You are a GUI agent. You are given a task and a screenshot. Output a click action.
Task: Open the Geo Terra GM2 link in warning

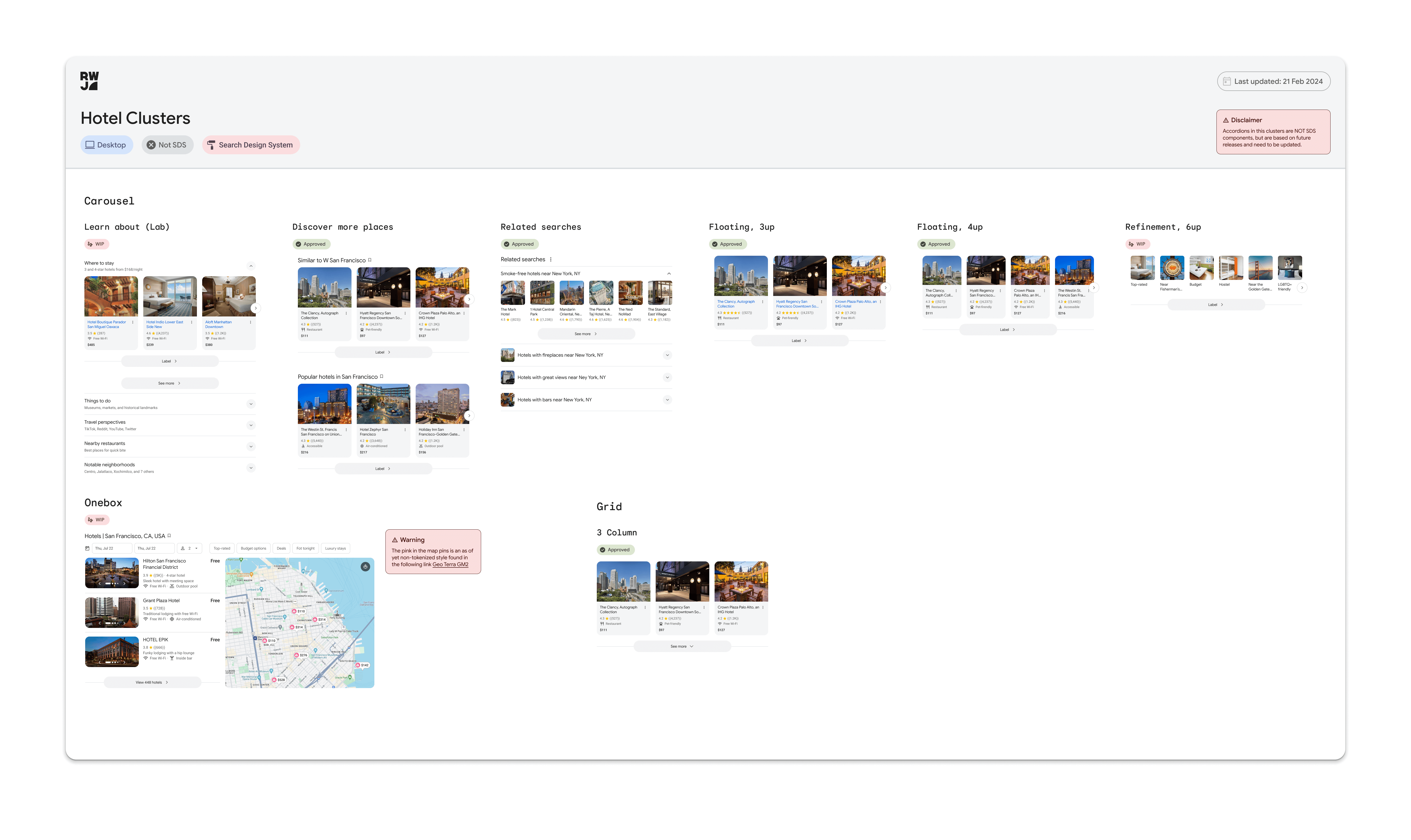point(450,564)
